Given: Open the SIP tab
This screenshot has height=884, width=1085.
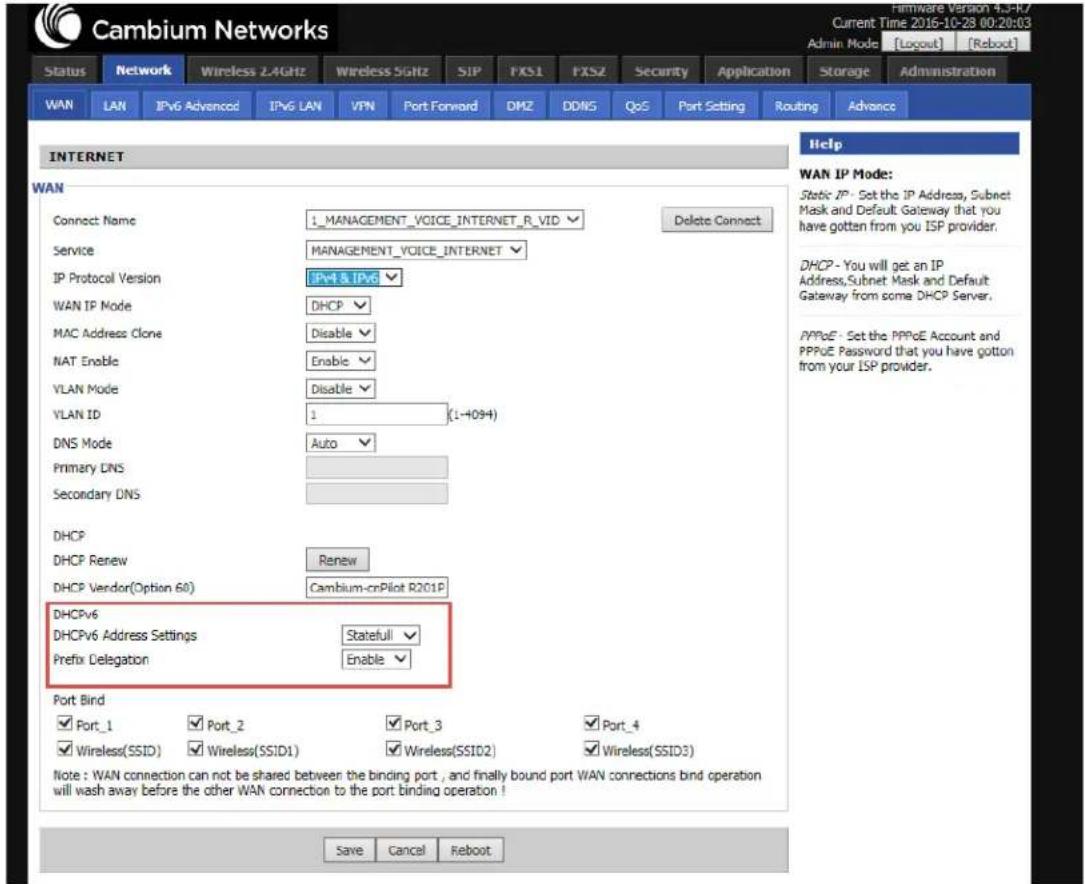Looking at the screenshot, I should point(468,71).
